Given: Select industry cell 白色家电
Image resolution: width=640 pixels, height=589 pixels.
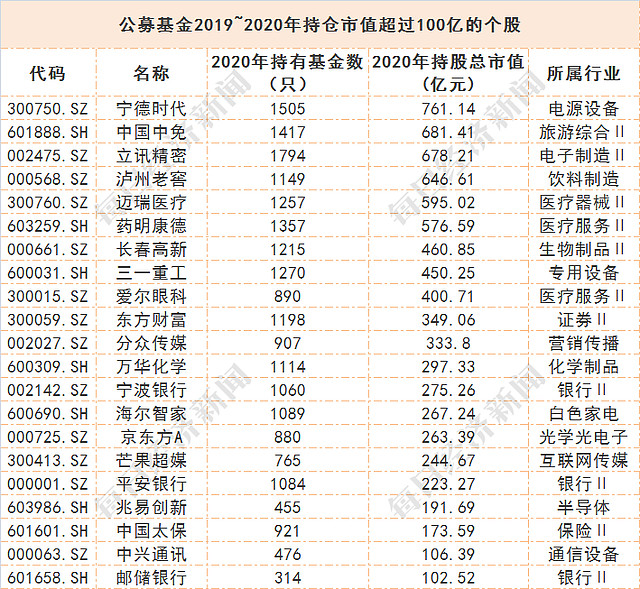Looking at the screenshot, I should coord(584,414).
